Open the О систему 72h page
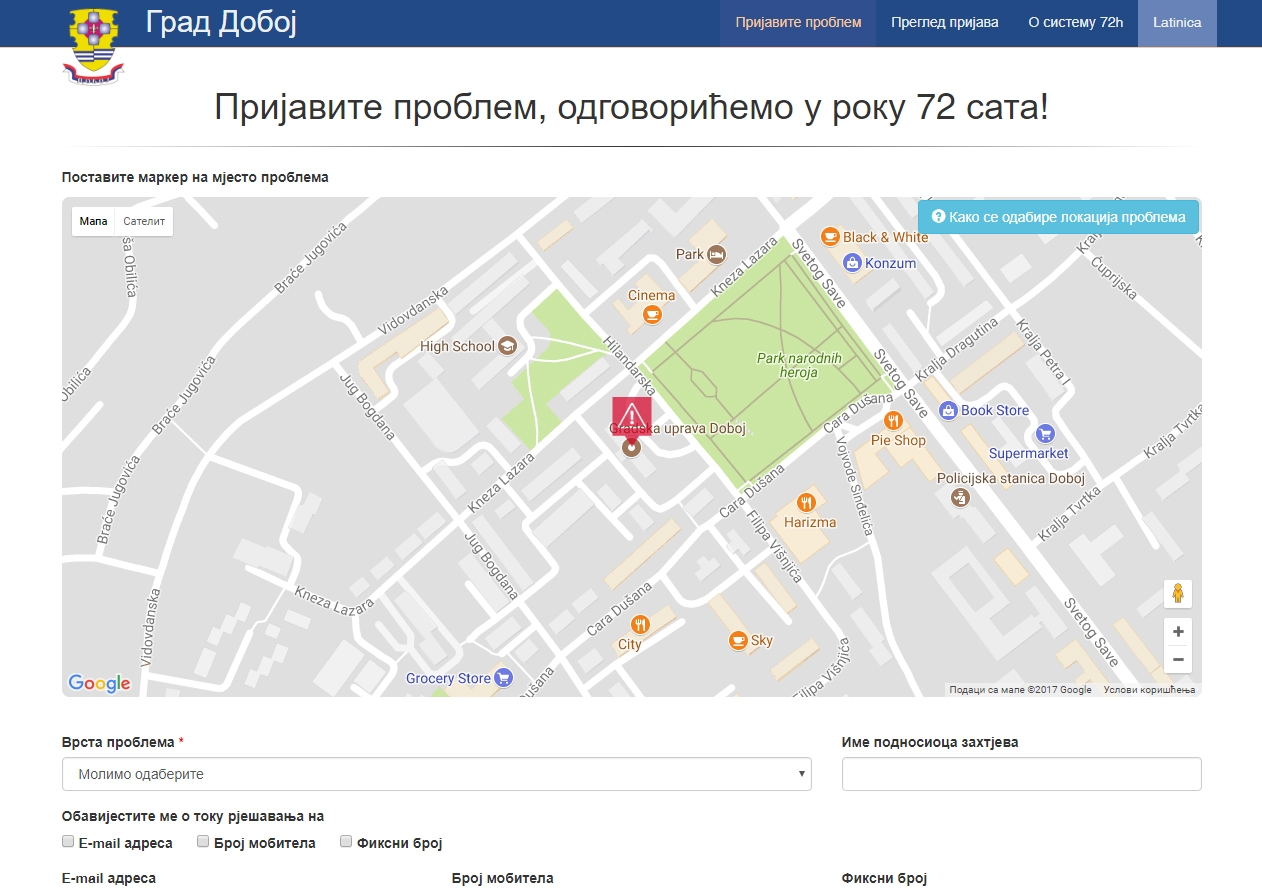 point(1074,22)
